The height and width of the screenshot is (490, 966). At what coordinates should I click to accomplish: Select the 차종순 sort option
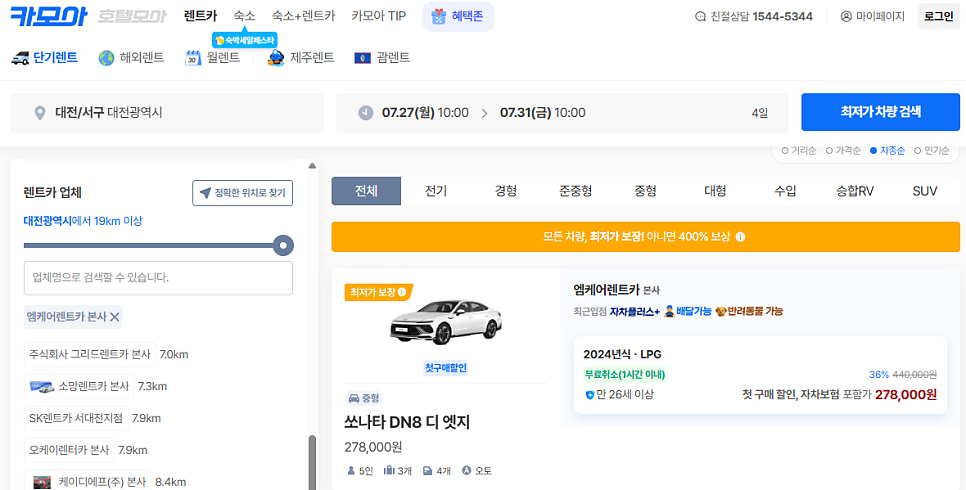(x=887, y=150)
